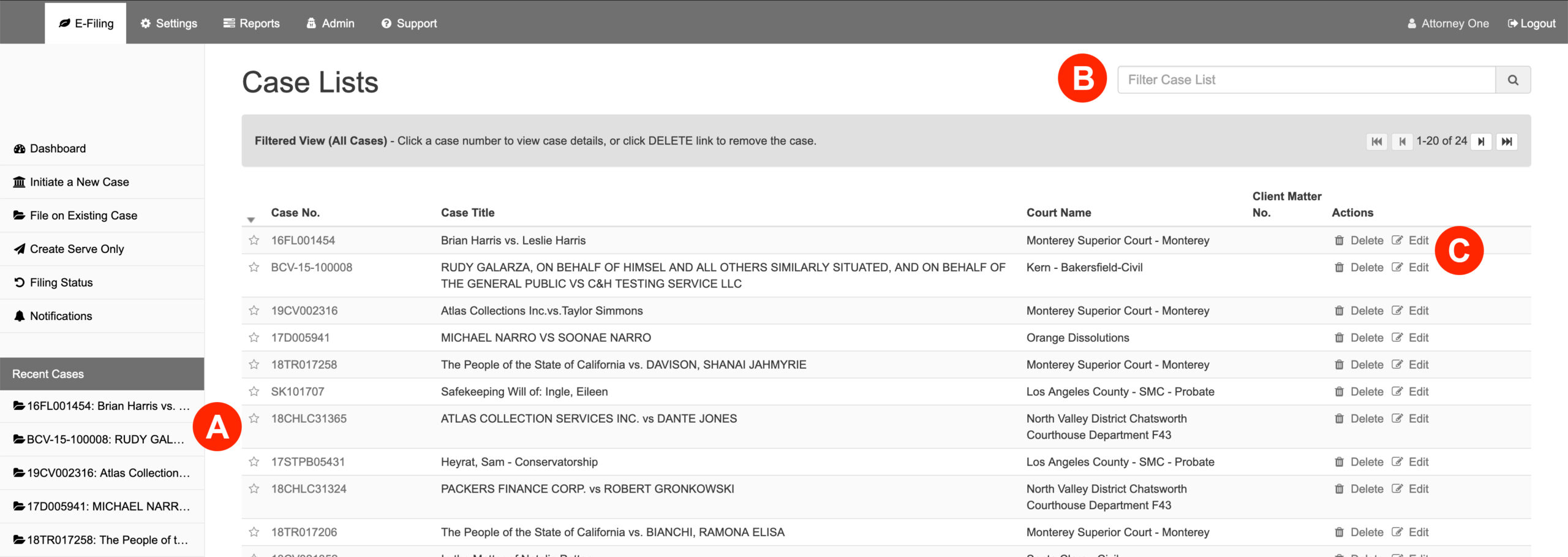Select Initiate a New Case

tap(79, 182)
